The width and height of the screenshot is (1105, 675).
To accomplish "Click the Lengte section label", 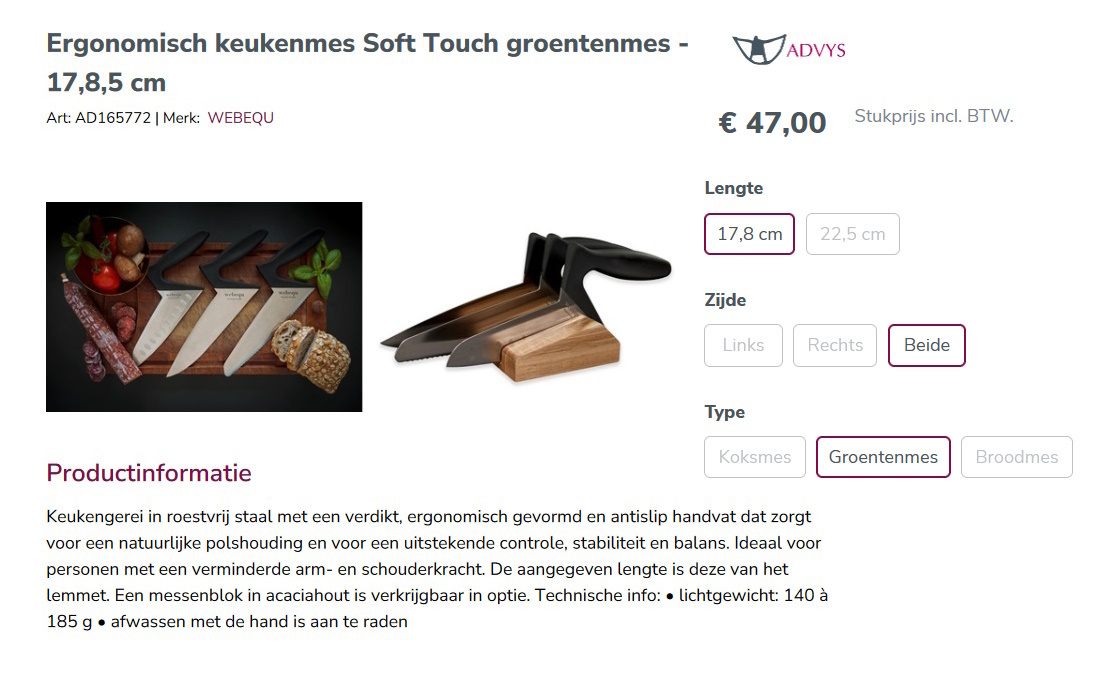I will tap(733, 188).
